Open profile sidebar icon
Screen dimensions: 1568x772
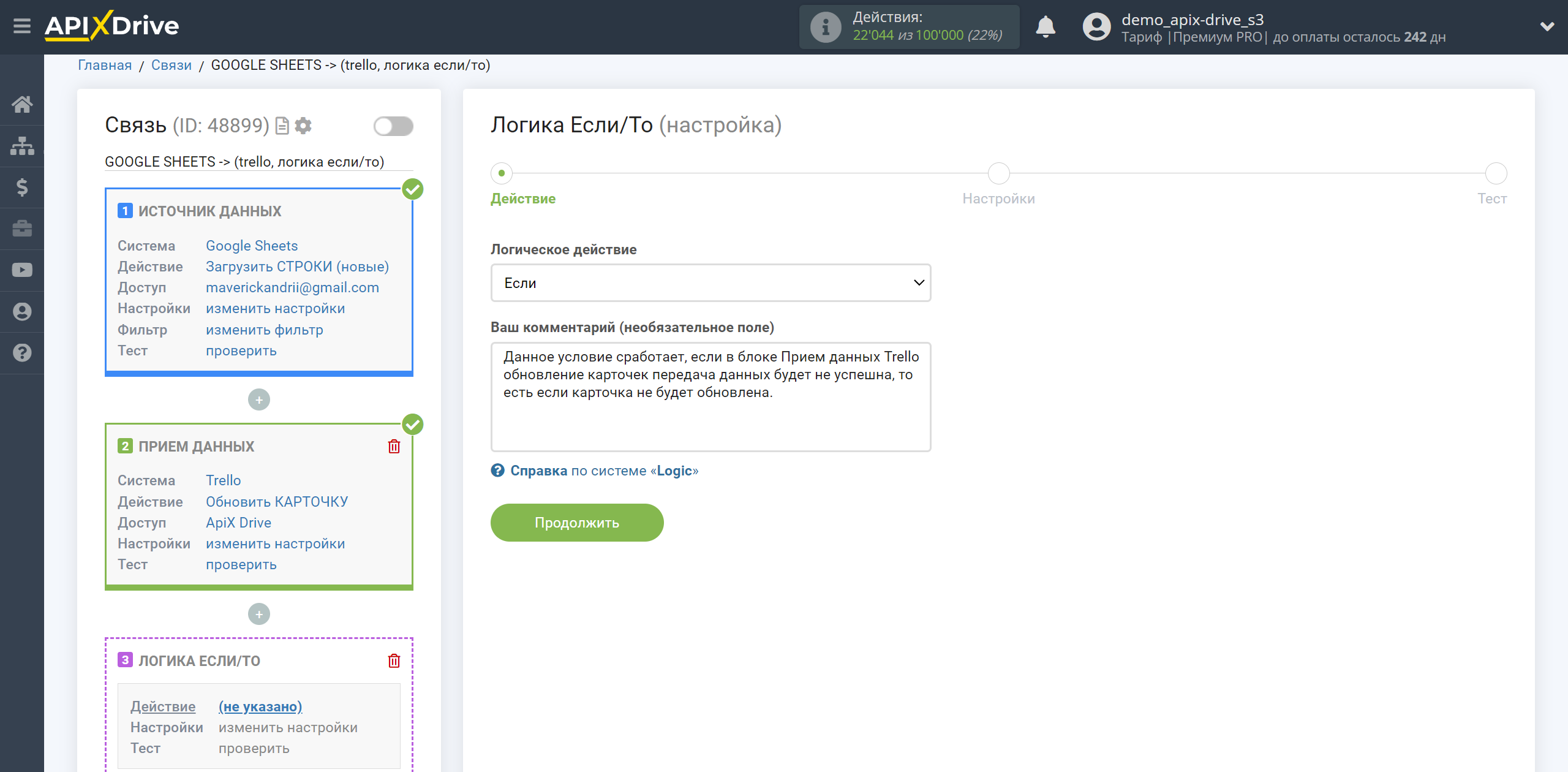click(x=22, y=312)
